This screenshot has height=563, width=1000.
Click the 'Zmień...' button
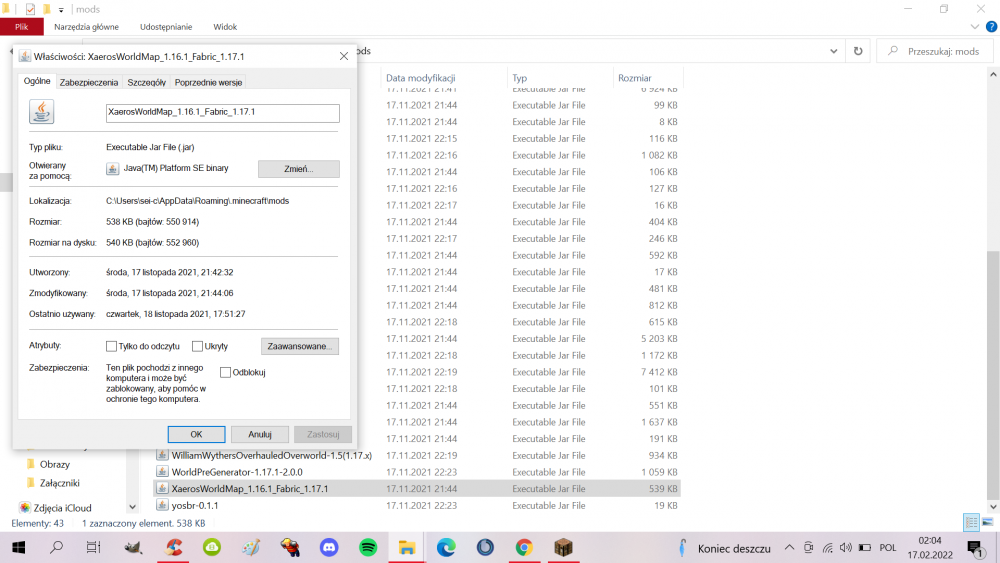(x=298, y=169)
